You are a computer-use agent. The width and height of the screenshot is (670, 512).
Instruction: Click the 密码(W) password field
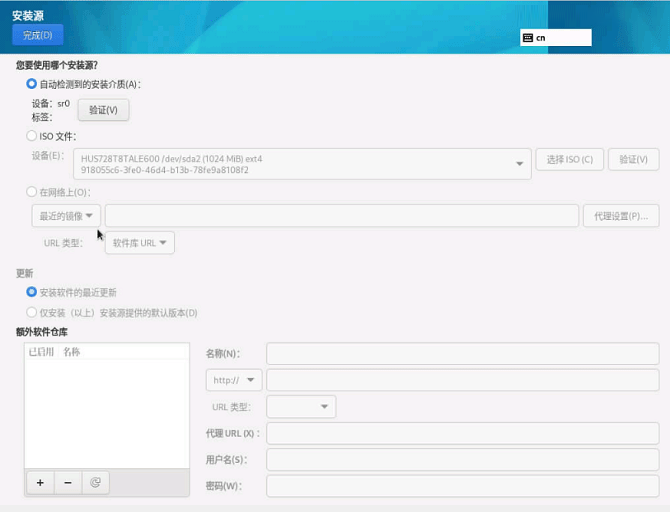[x=462, y=486]
